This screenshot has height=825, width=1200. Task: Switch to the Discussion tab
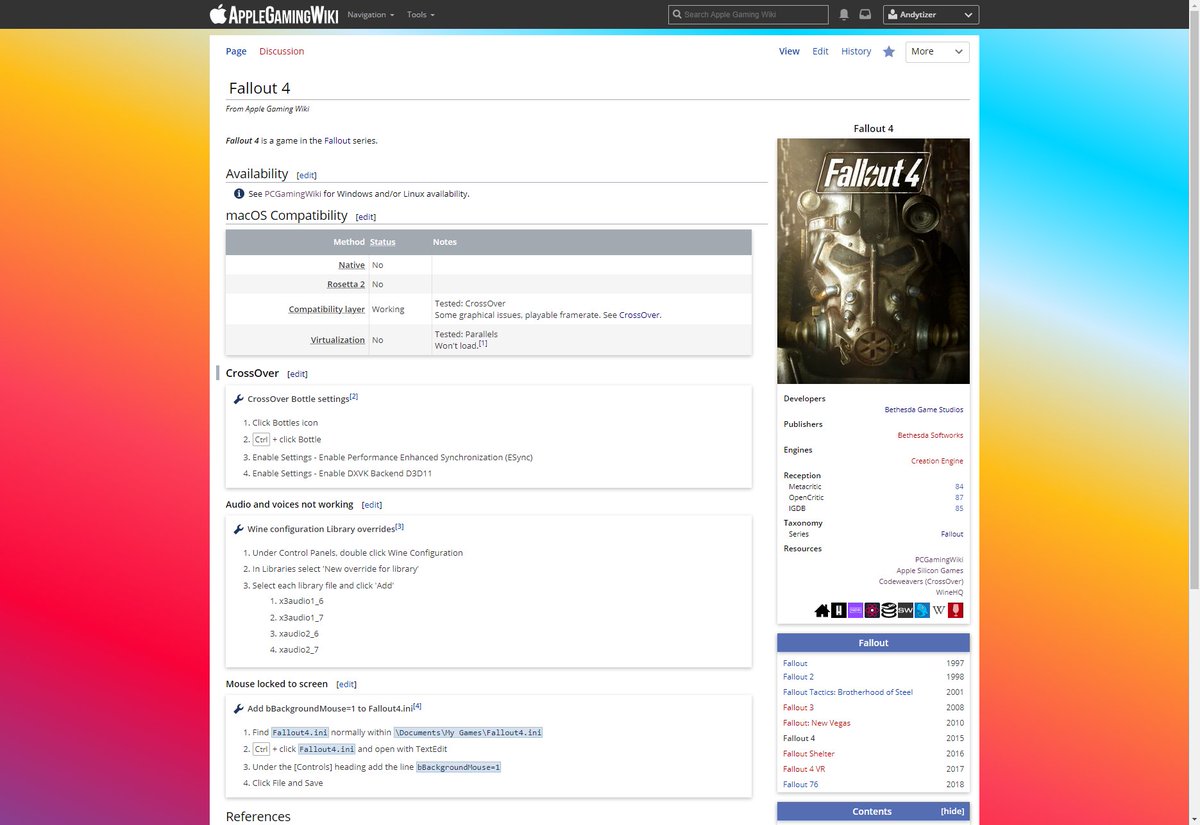coord(281,51)
